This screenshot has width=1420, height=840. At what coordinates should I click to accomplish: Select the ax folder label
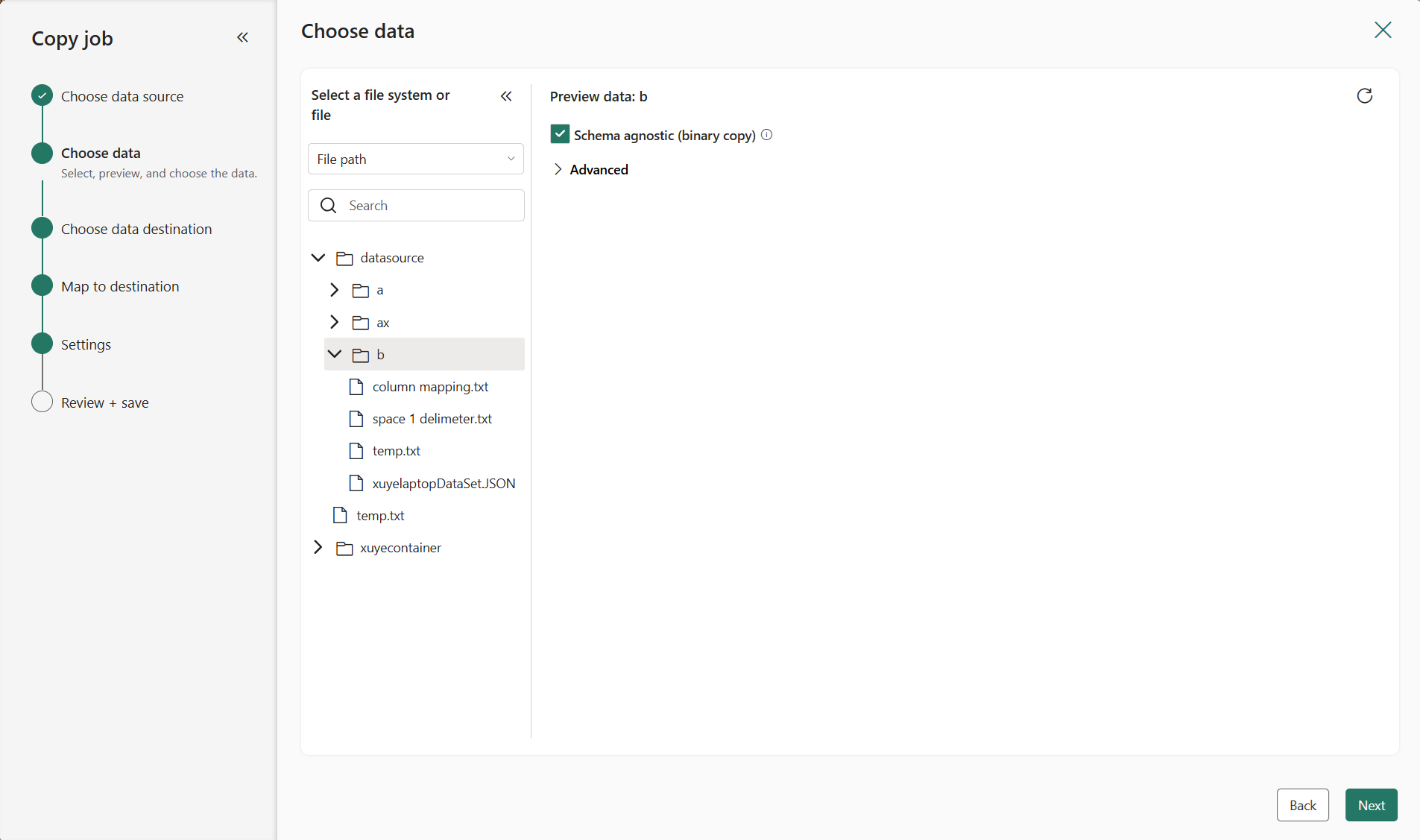point(383,323)
